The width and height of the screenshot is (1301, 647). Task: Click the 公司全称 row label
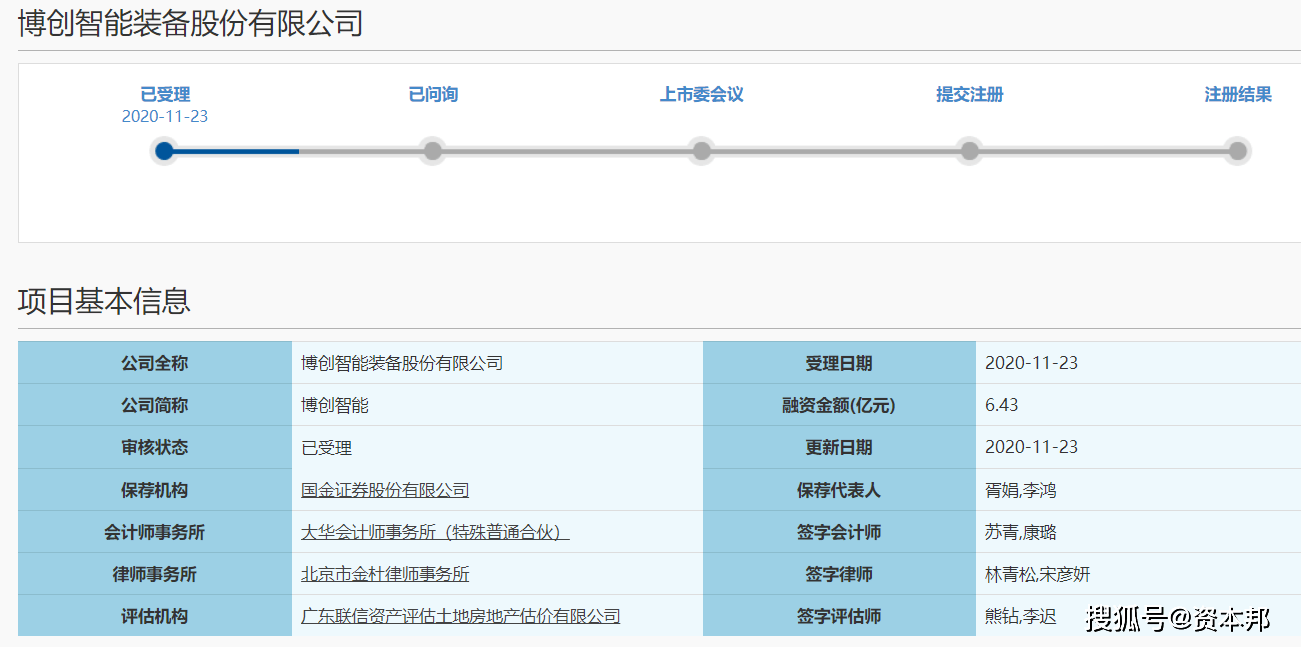155,363
